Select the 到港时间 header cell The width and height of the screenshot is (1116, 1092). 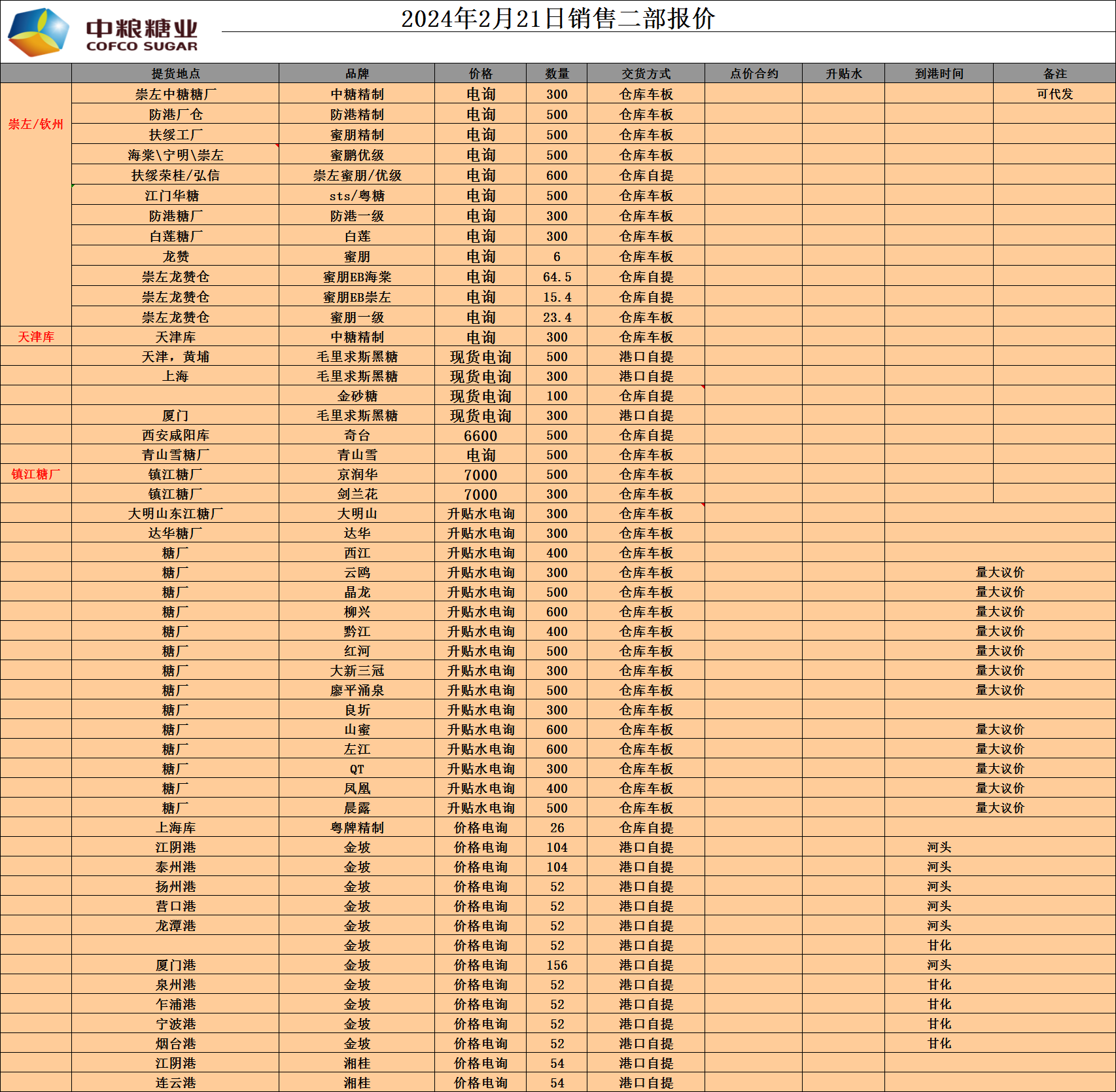tap(939, 74)
